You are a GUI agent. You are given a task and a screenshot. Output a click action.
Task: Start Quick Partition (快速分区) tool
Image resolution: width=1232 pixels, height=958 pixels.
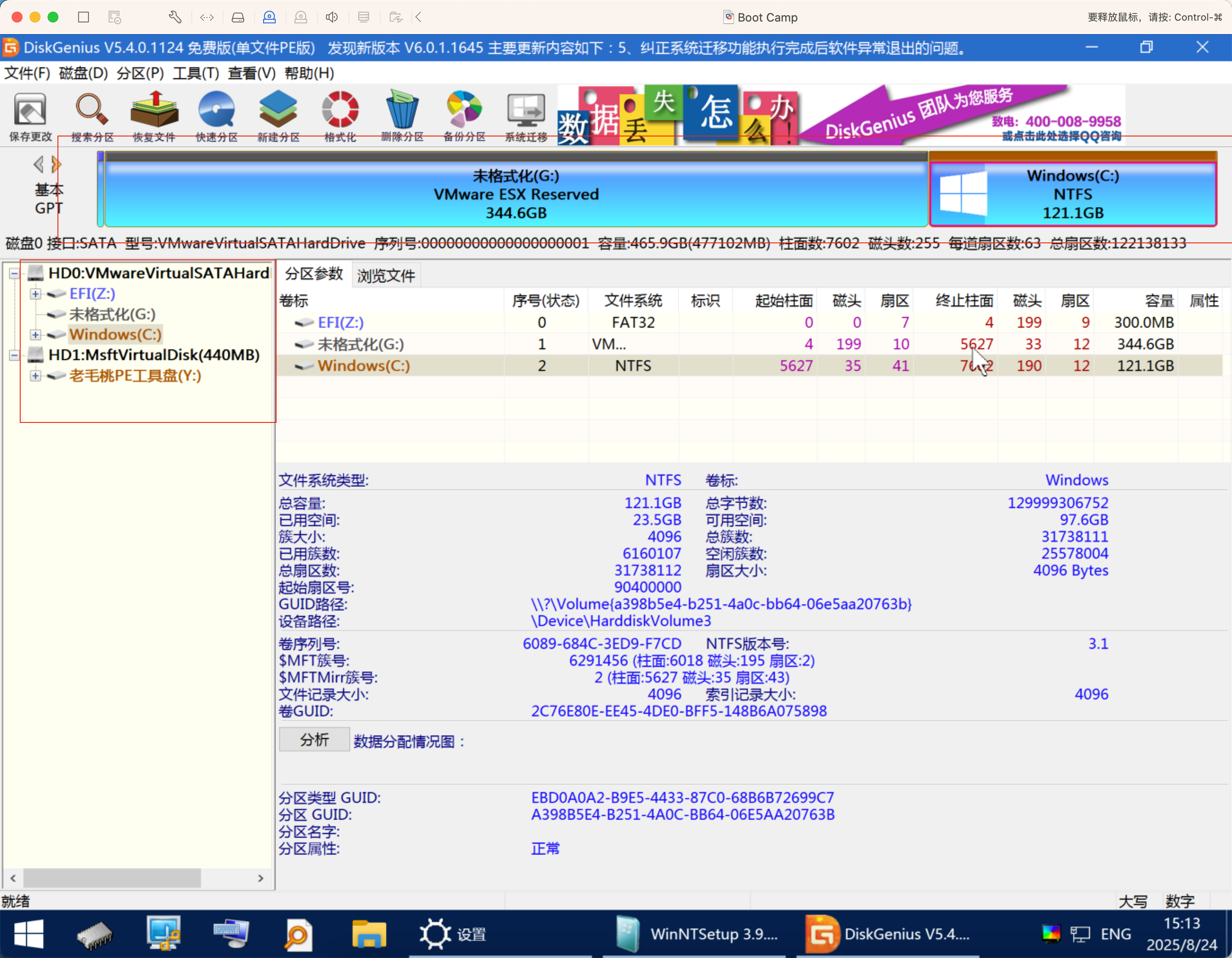pyautogui.click(x=216, y=116)
